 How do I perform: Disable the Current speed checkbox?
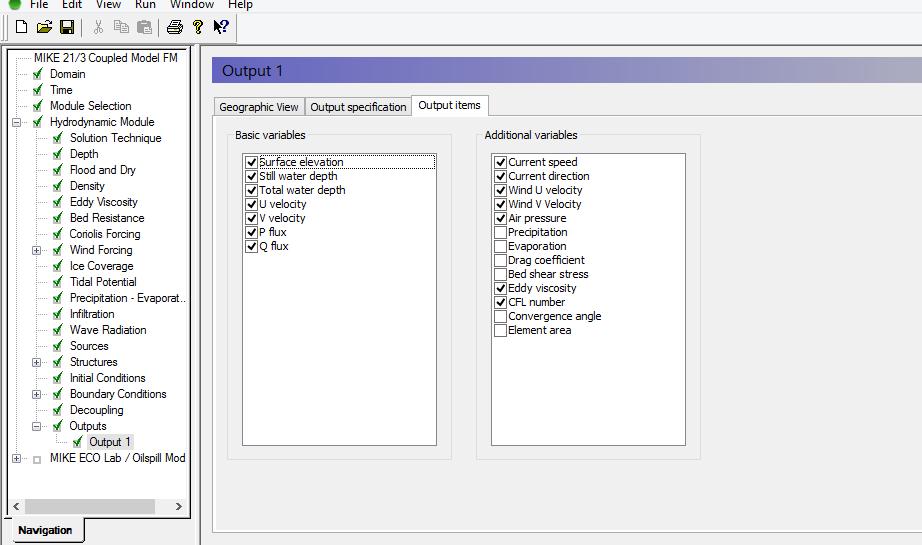[x=500, y=162]
